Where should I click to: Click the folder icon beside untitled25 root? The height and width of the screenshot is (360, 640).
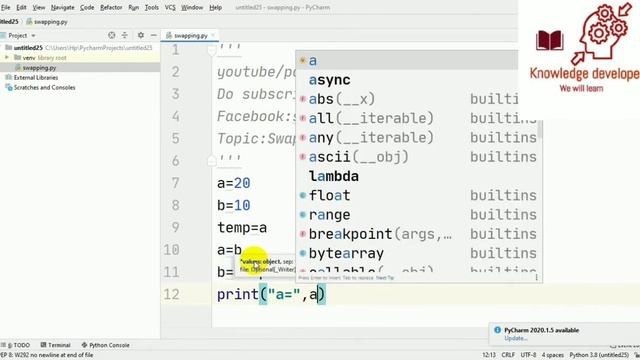tap(8, 48)
